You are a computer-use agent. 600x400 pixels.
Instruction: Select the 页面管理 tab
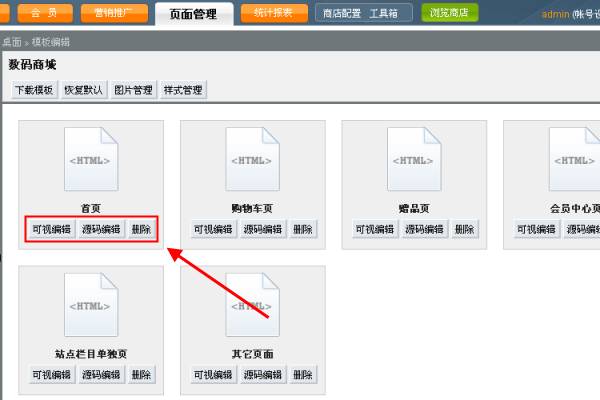click(194, 15)
